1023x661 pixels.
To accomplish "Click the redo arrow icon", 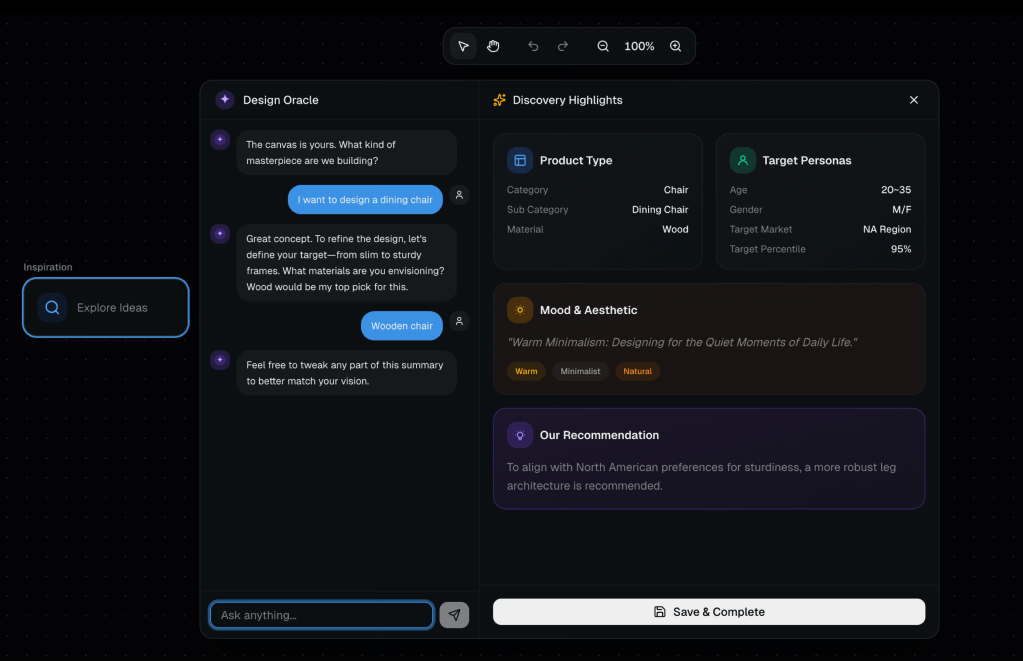I will pyautogui.click(x=563, y=46).
